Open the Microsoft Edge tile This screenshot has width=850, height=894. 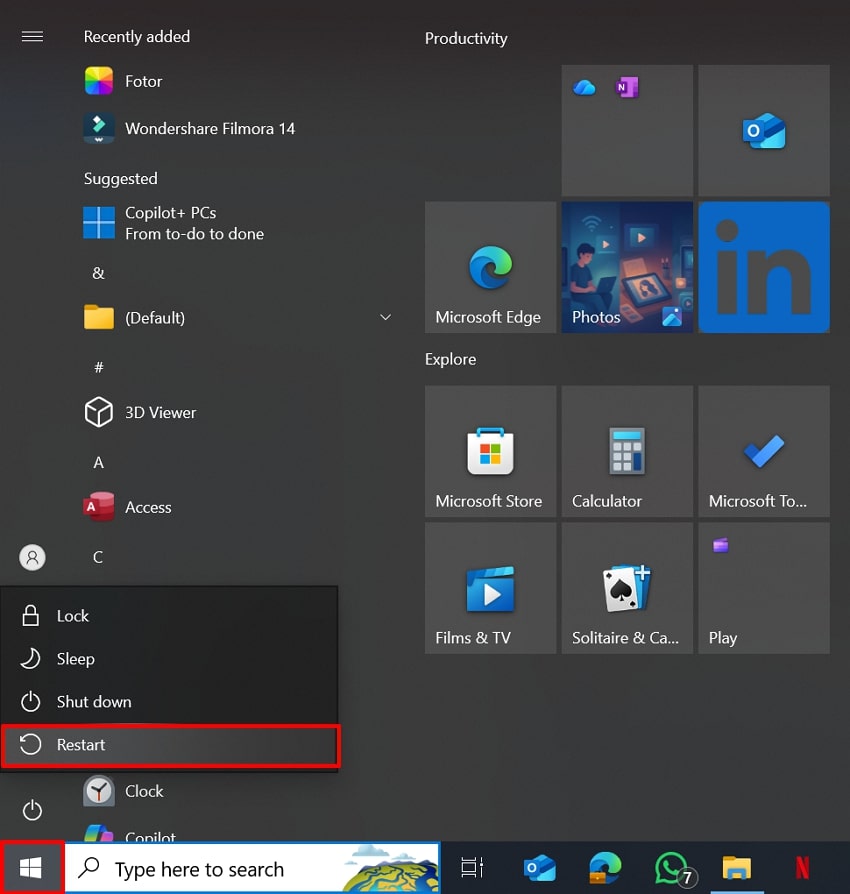pyautogui.click(x=490, y=267)
